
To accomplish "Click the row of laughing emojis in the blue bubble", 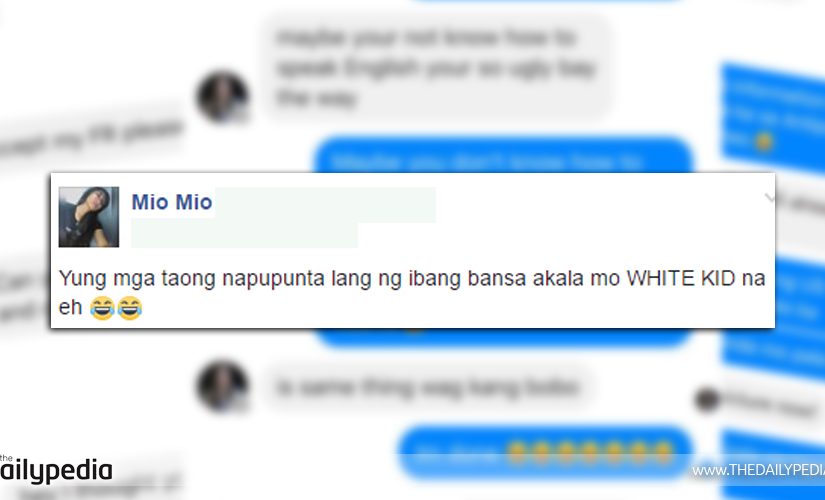I will (590, 452).
